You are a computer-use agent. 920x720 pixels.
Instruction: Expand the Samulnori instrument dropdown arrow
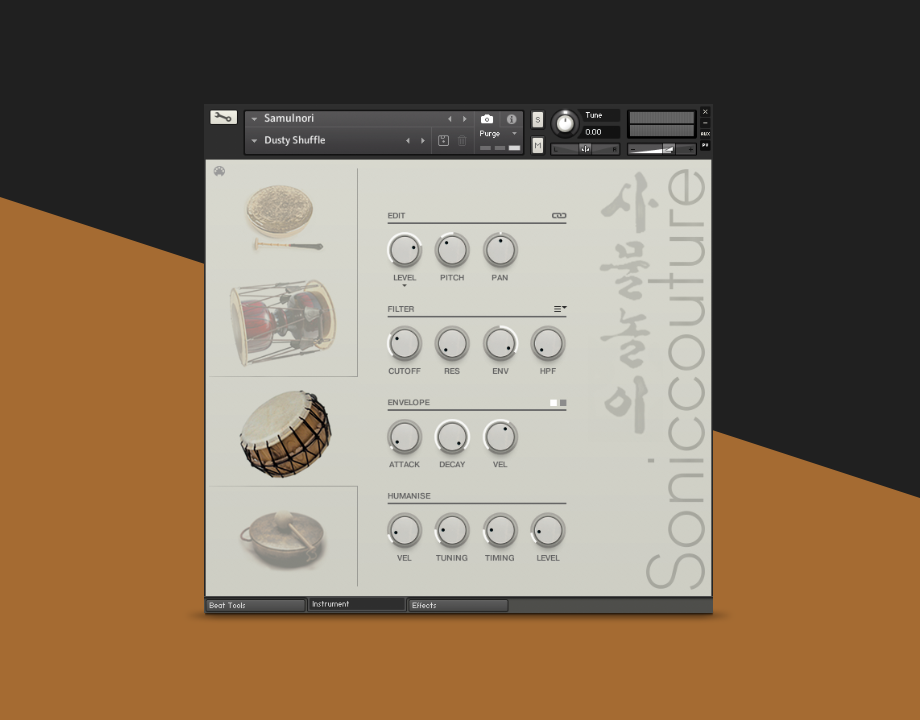254,119
